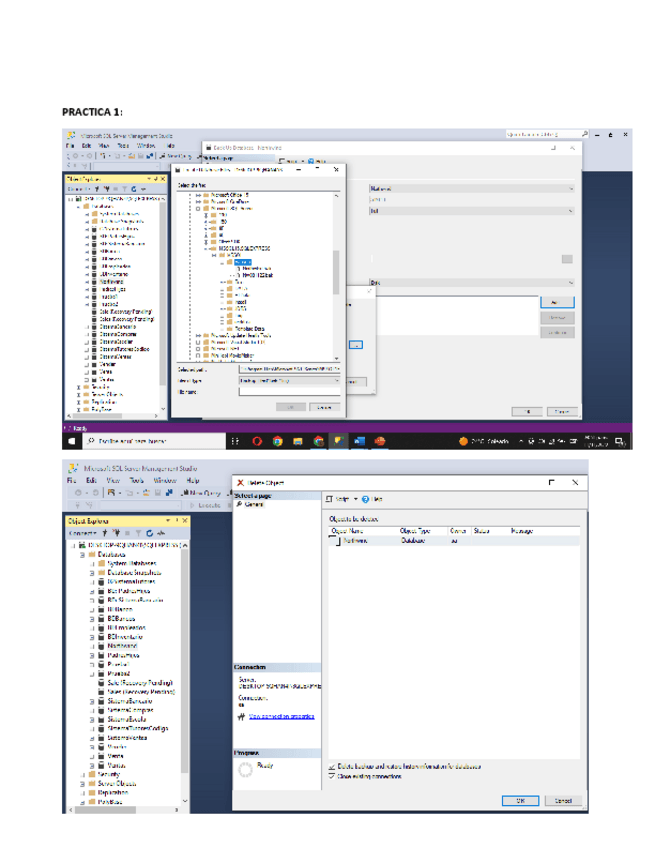This screenshot has width=655, height=848.
Task: Click the refresh icon in lower Object Explorer
Action: 150,532
